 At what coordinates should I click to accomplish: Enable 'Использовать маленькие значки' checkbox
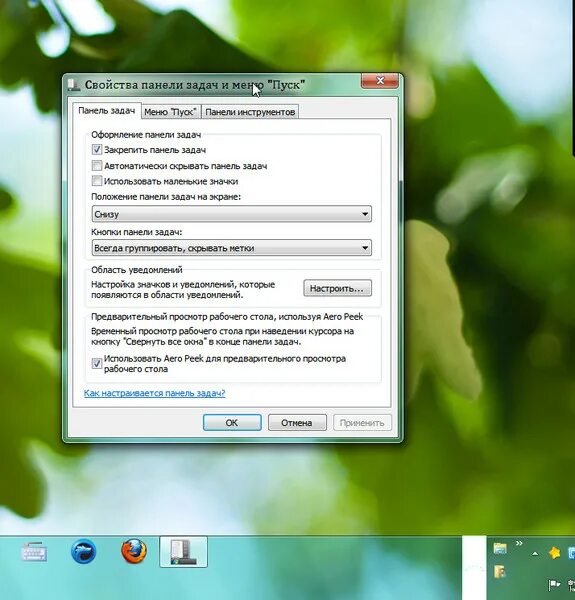point(97,181)
